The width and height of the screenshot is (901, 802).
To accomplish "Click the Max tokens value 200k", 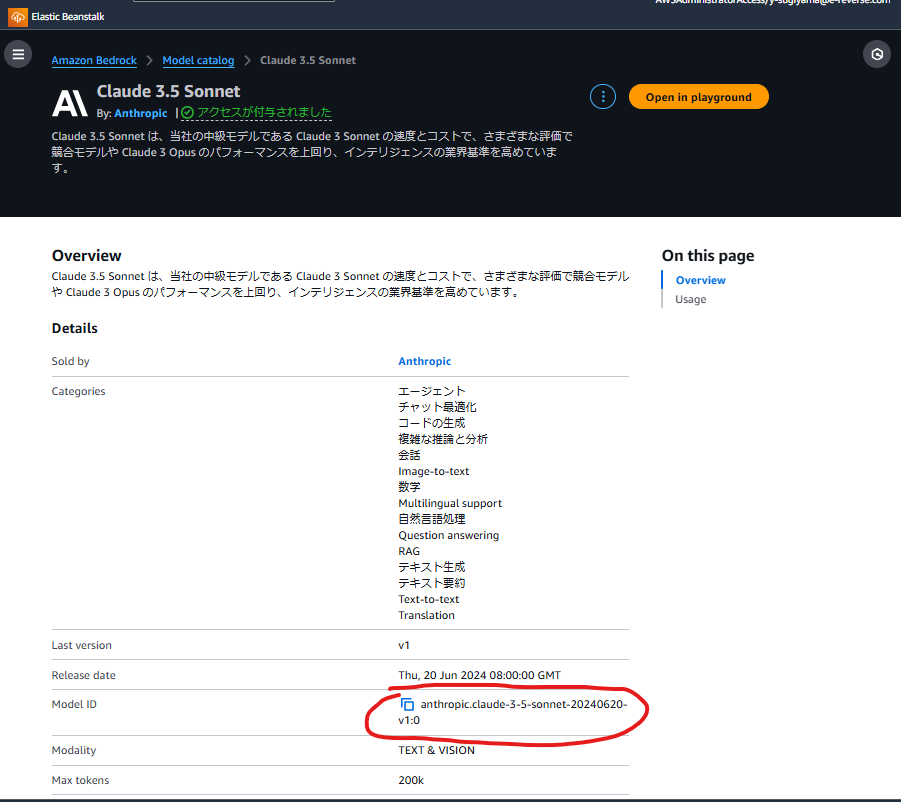I will [x=411, y=780].
